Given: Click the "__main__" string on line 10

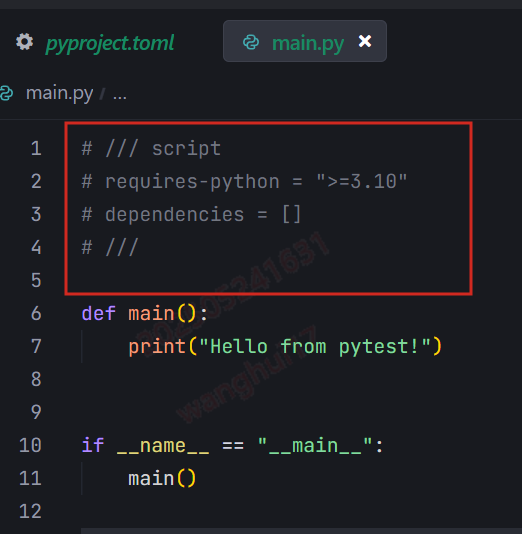Looking at the screenshot, I should pos(315,445).
